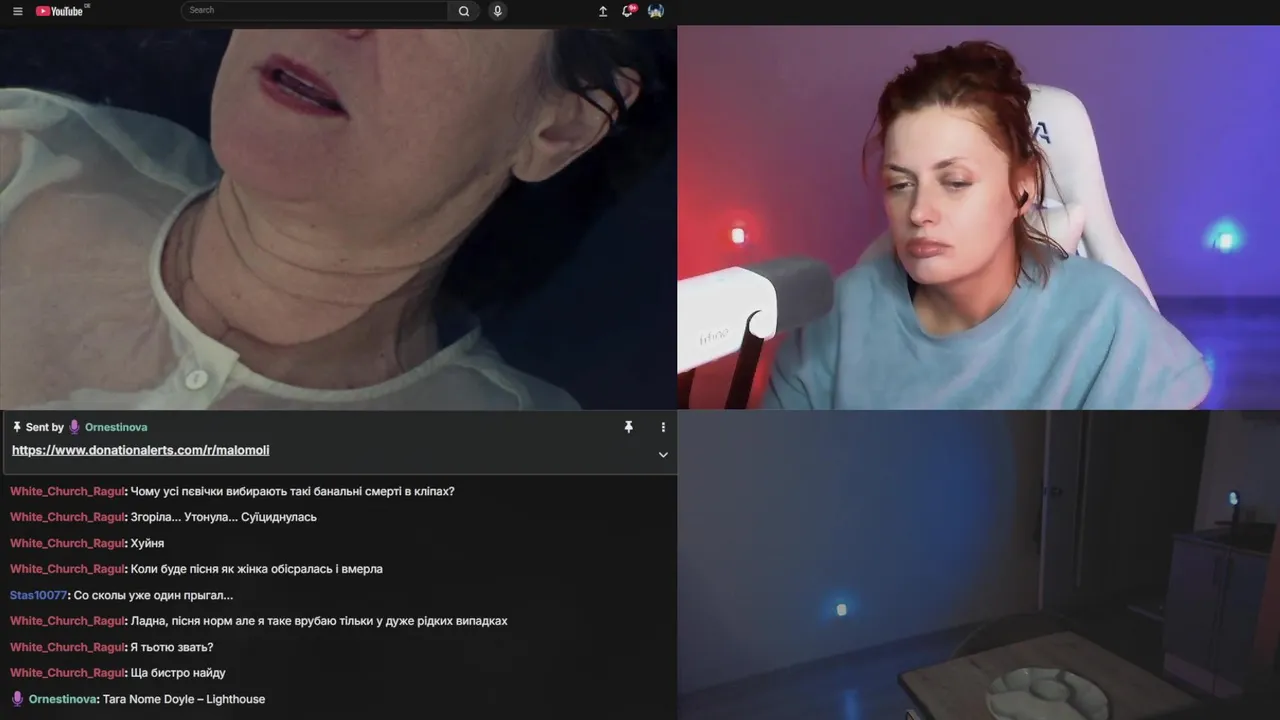Select message 'Коли буде пісня як жінка'
1280x720 pixels.
(x=257, y=569)
